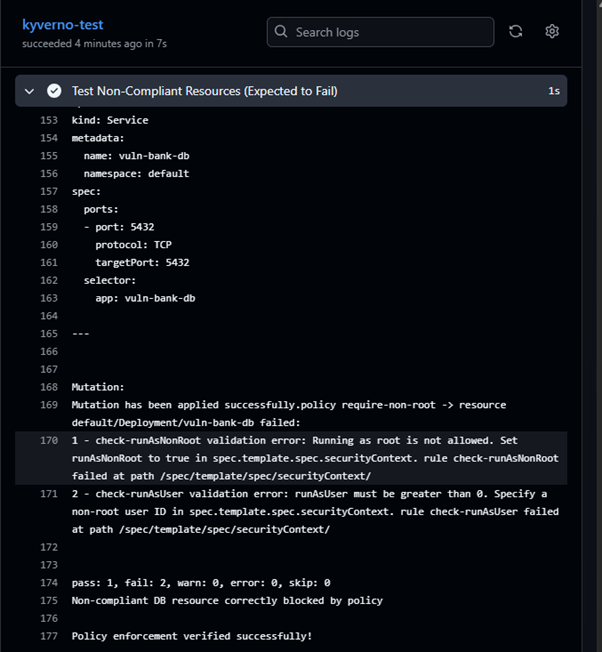Select log line number 174
This screenshot has width=602, height=652.
point(48,582)
